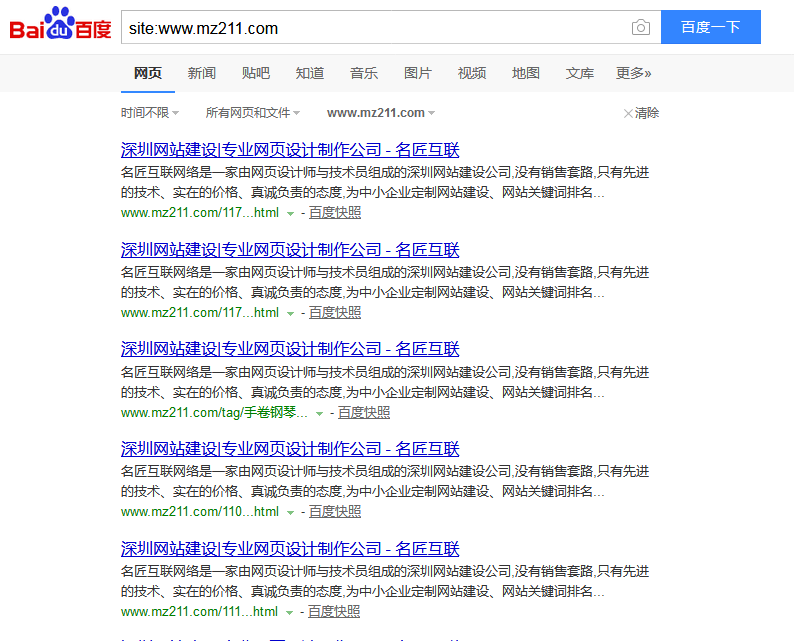This screenshot has width=794, height=641.
Task: Open the www.mz211.com/tag/ result URL link
Action: click(x=214, y=413)
